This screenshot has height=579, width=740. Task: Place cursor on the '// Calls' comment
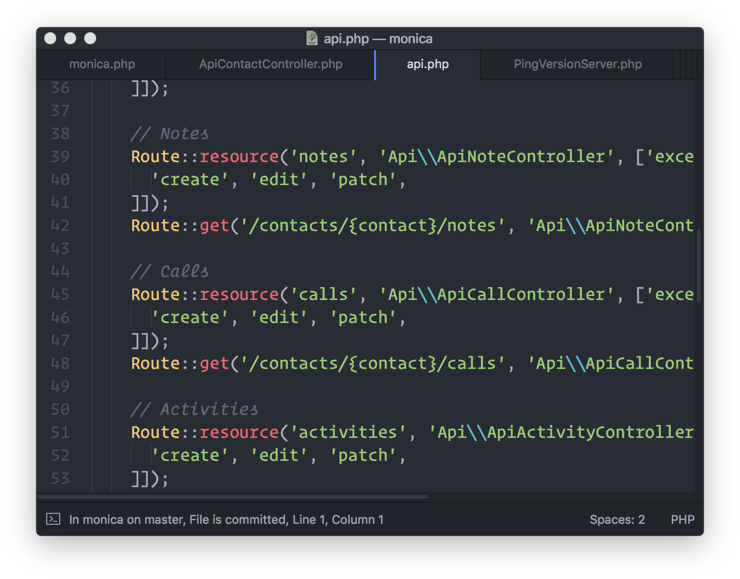coord(170,271)
